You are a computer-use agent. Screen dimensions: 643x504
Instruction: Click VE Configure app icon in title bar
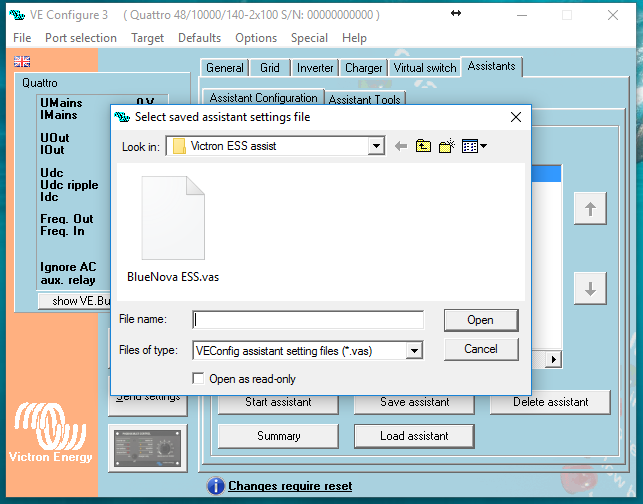(17, 15)
